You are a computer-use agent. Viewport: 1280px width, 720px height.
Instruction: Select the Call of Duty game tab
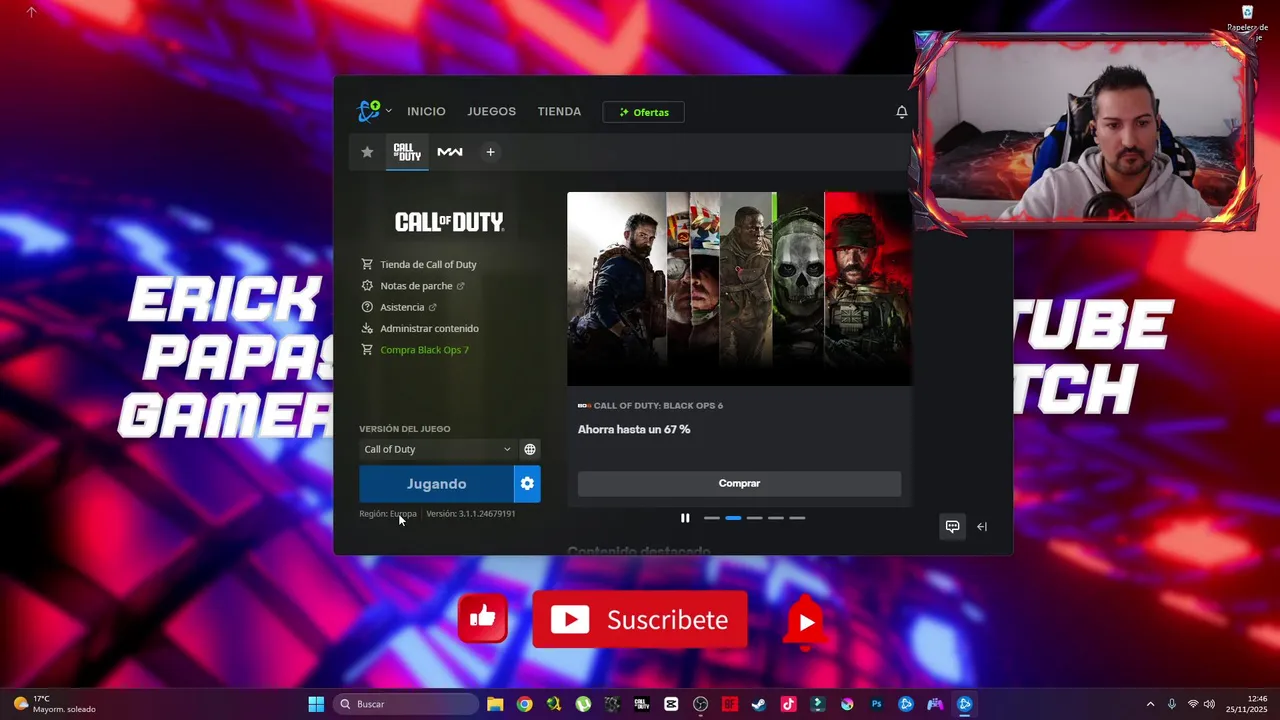407,152
